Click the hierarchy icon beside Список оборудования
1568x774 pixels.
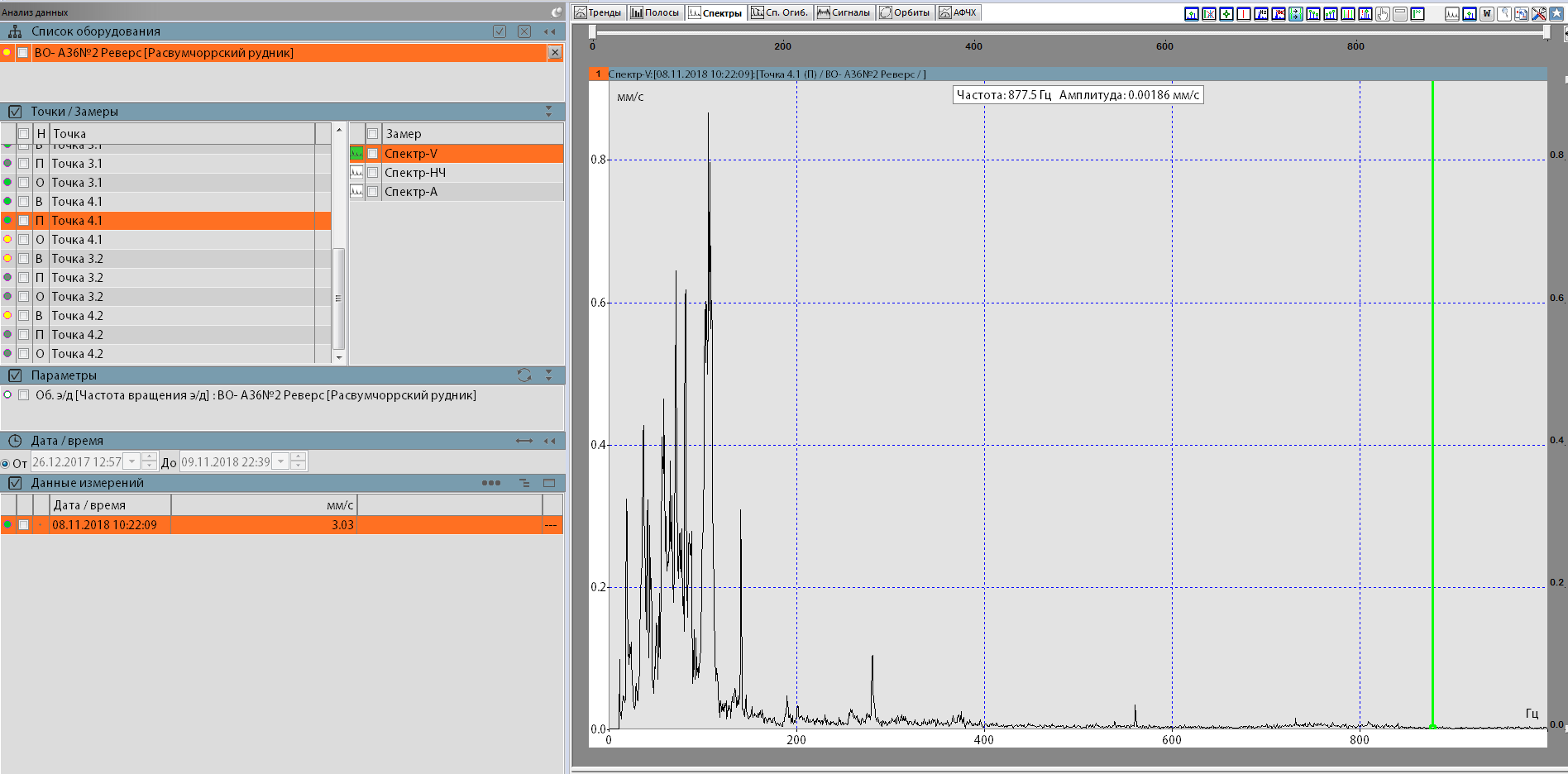[15, 31]
